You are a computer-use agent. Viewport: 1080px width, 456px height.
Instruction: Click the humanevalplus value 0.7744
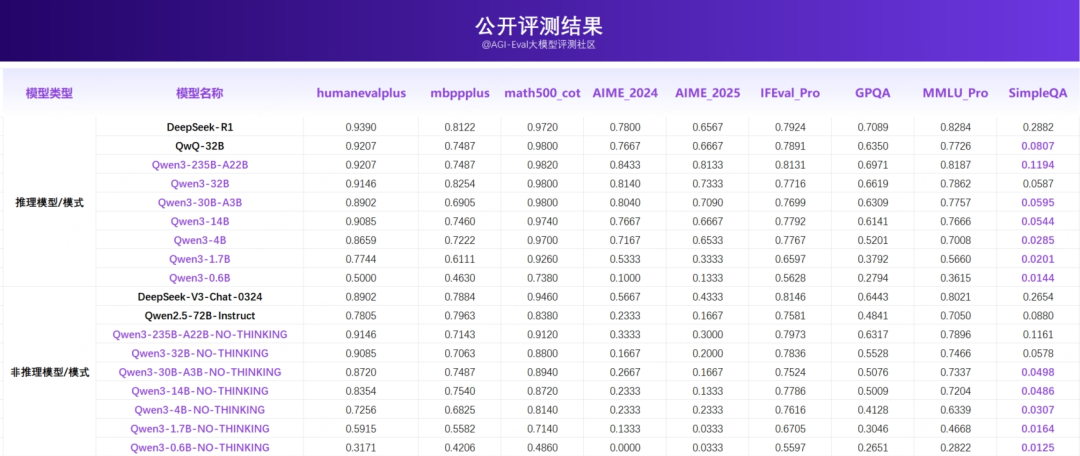(361, 259)
